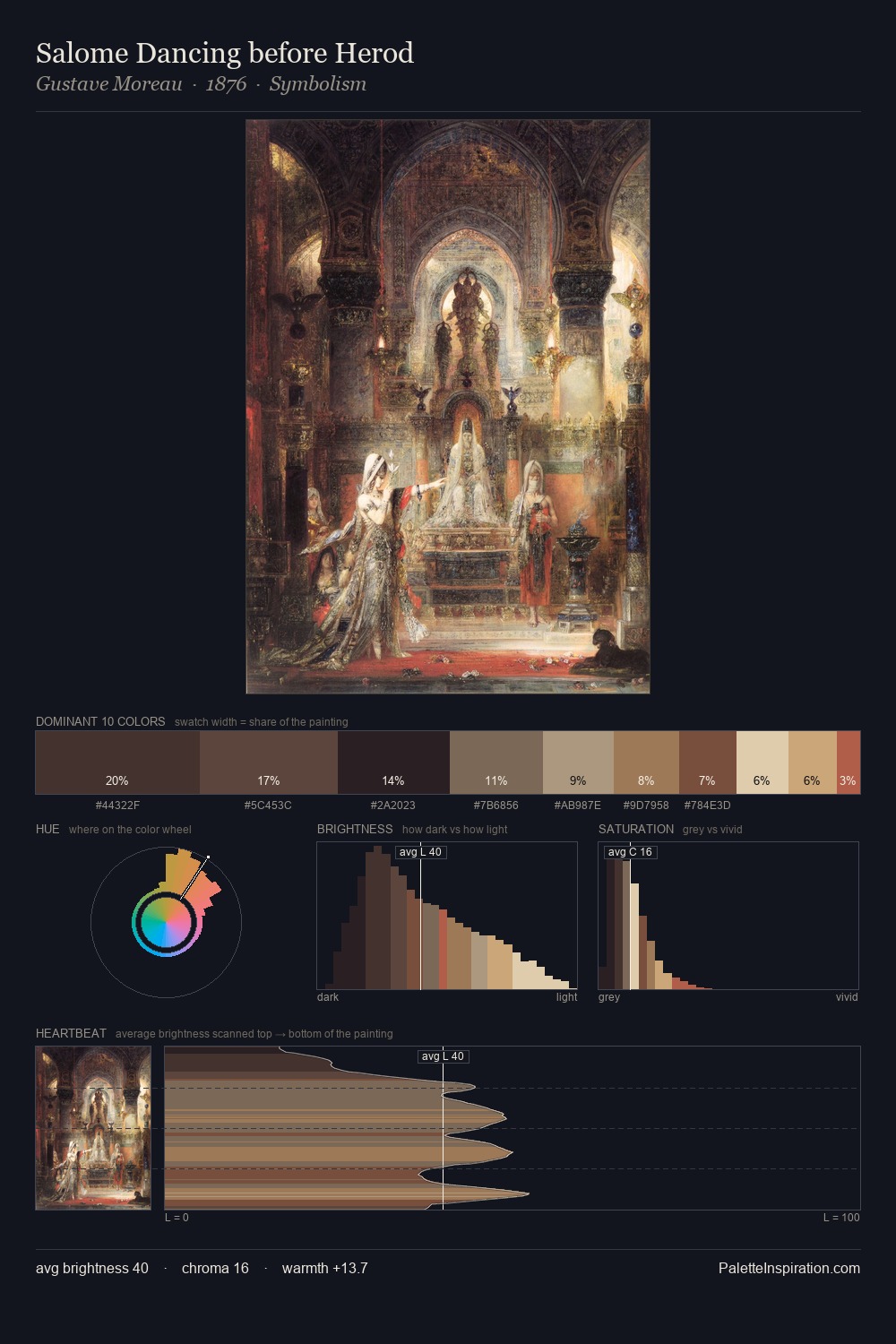The image size is (896, 1344).
Task: Click avg L 40 label in Heartbeat chart
Action: [x=443, y=1056]
